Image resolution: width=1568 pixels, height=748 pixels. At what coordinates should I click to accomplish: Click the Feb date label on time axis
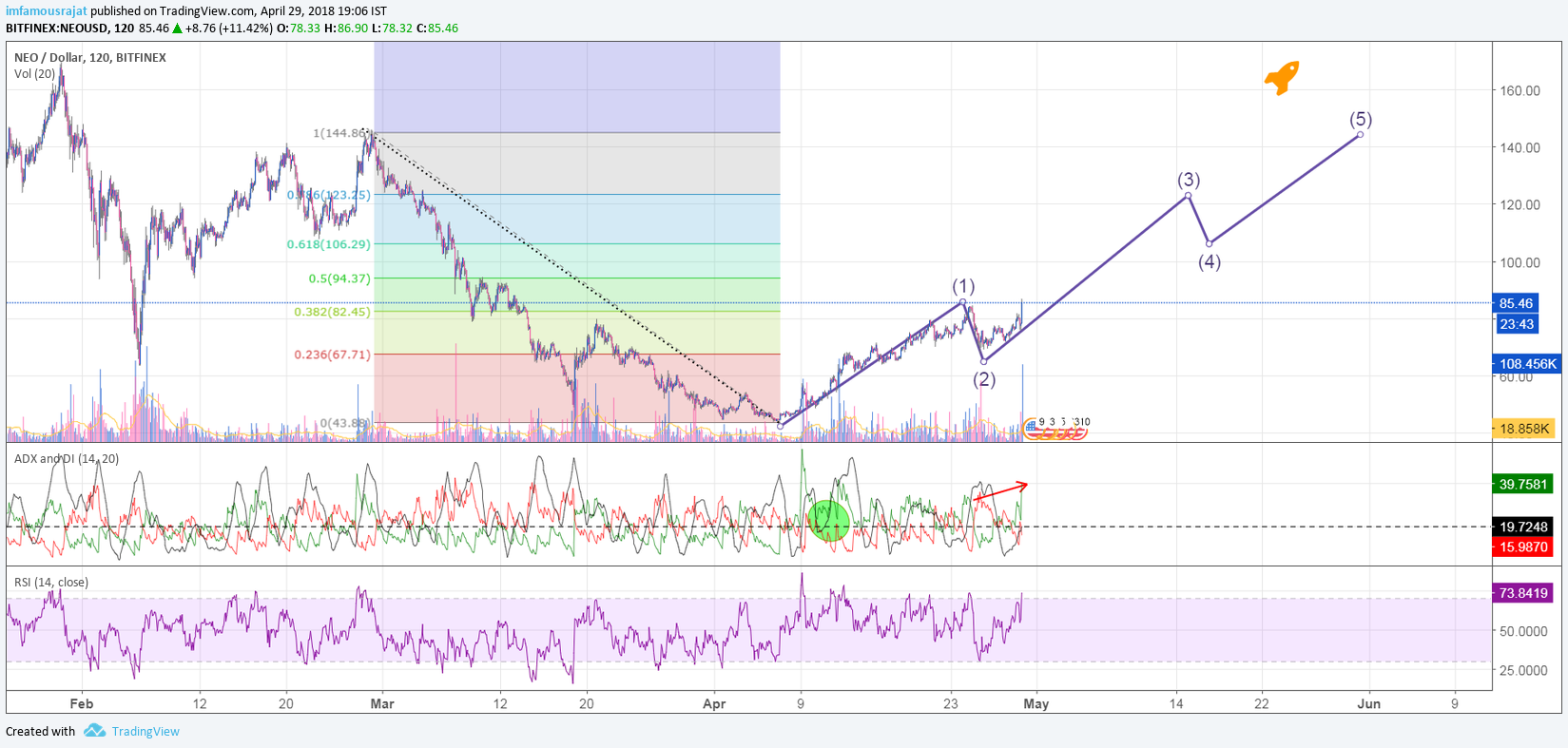pos(82,703)
